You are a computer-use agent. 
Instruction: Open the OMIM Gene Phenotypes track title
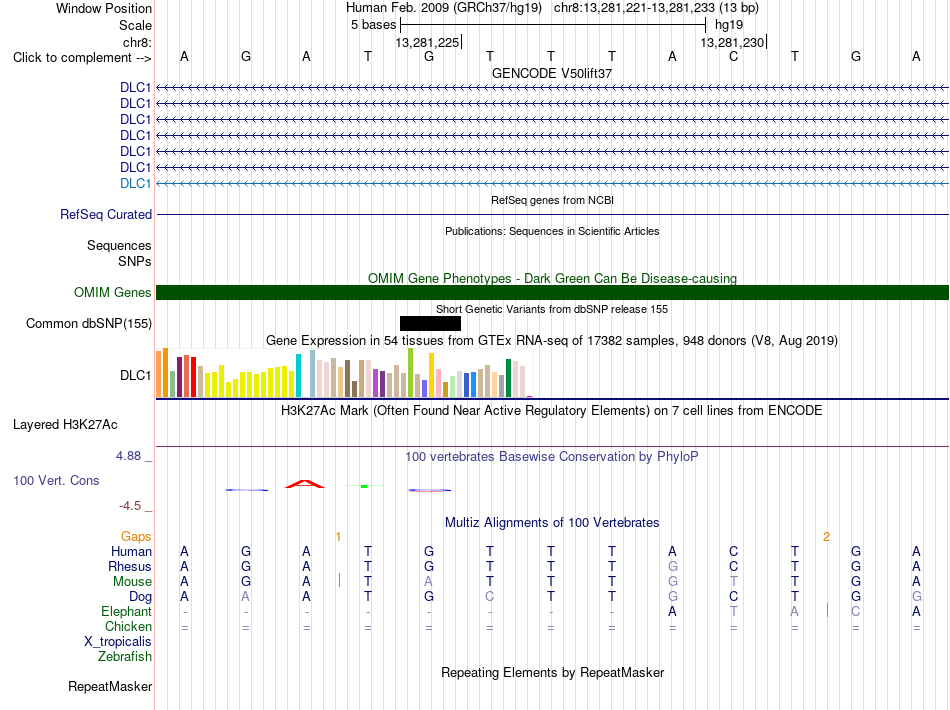click(x=552, y=278)
